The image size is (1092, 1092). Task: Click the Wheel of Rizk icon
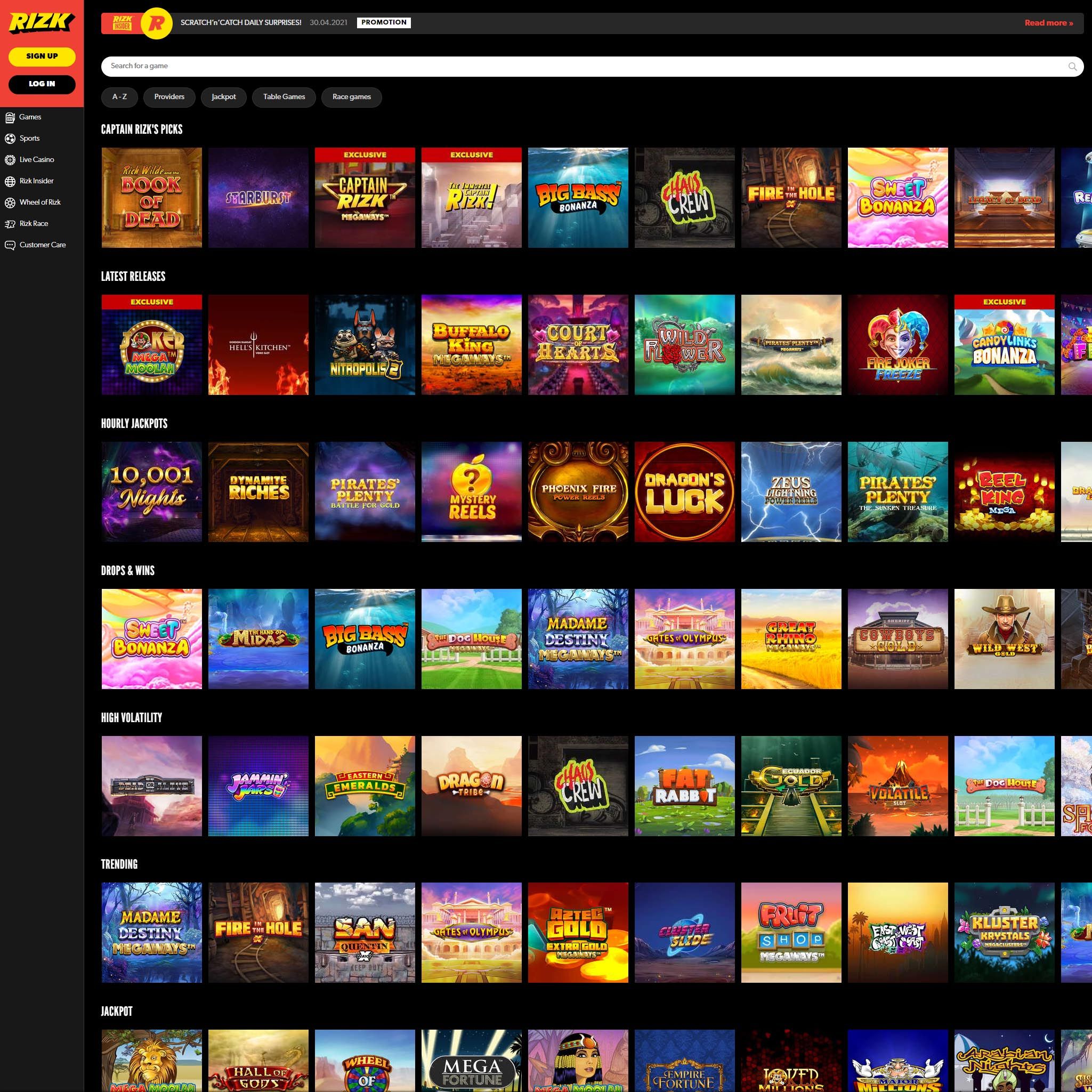point(10,203)
